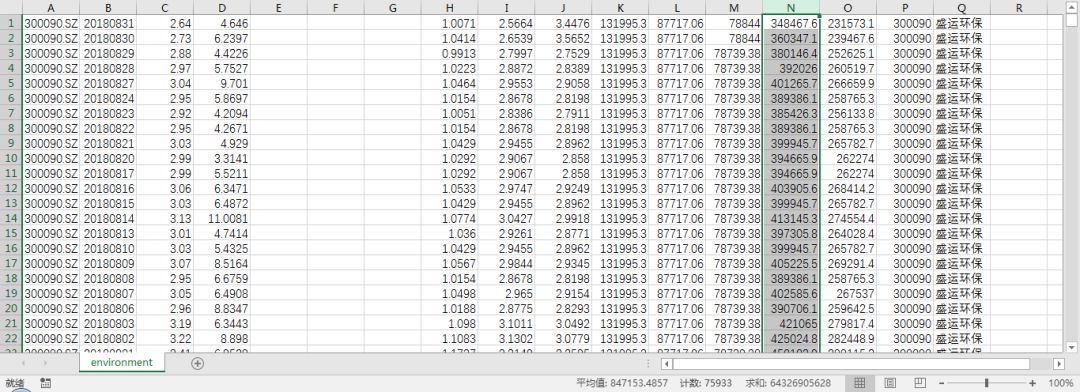The height and width of the screenshot is (392, 1080).
Task: Click the zoom out minus button
Action: [942, 383]
